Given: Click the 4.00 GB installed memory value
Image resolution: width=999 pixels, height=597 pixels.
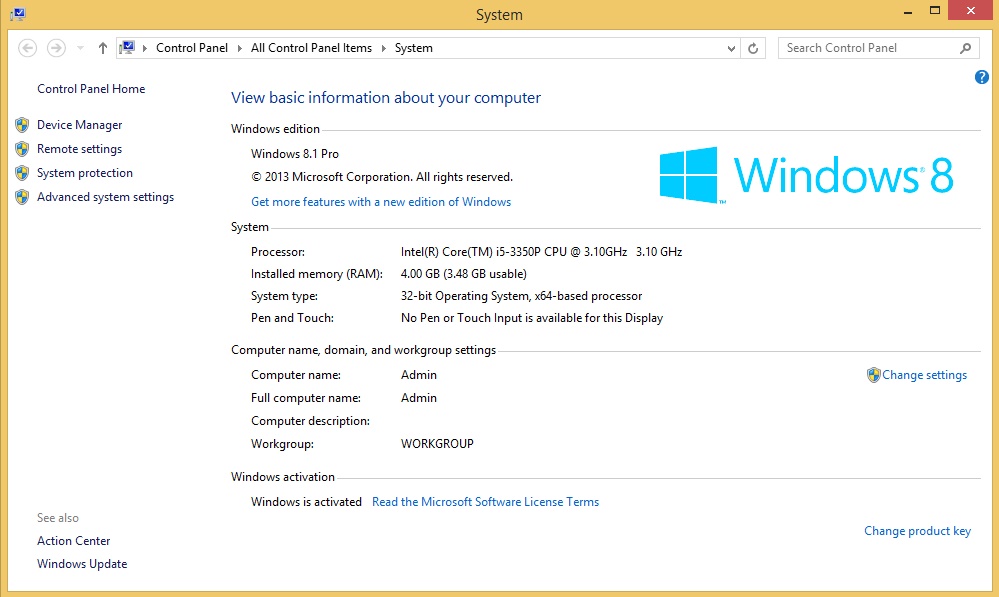Looking at the screenshot, I should pos(464,274).
